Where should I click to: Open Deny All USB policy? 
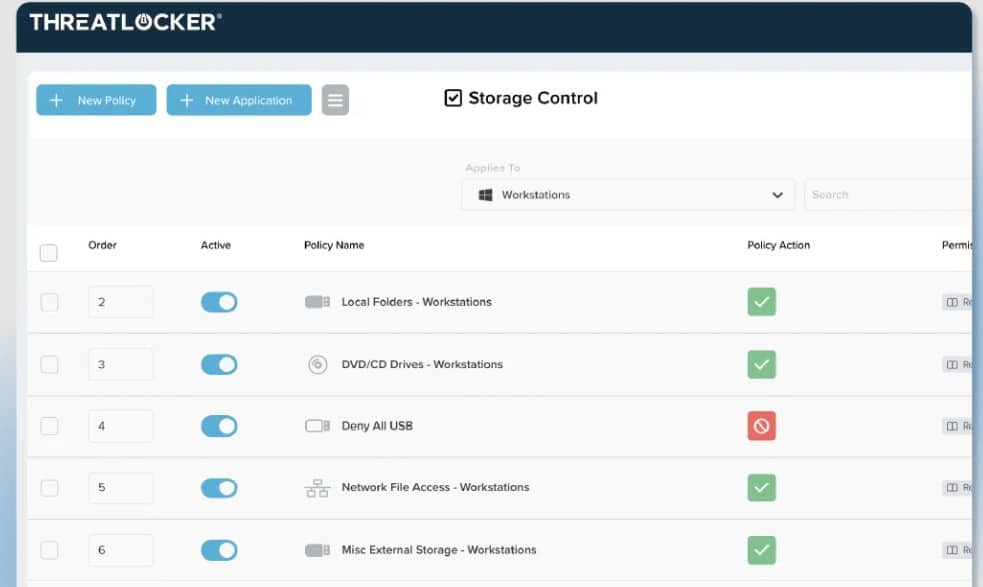[x=377, y=426]
